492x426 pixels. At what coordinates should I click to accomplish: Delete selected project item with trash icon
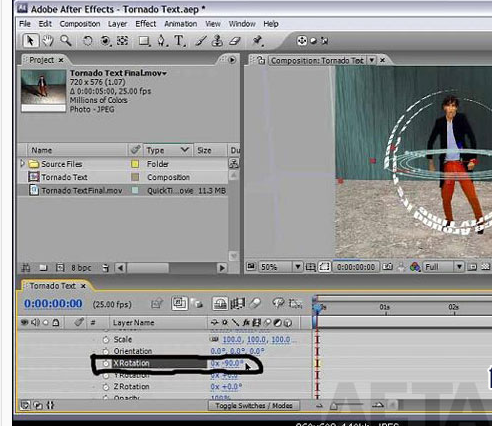point(105,268)
